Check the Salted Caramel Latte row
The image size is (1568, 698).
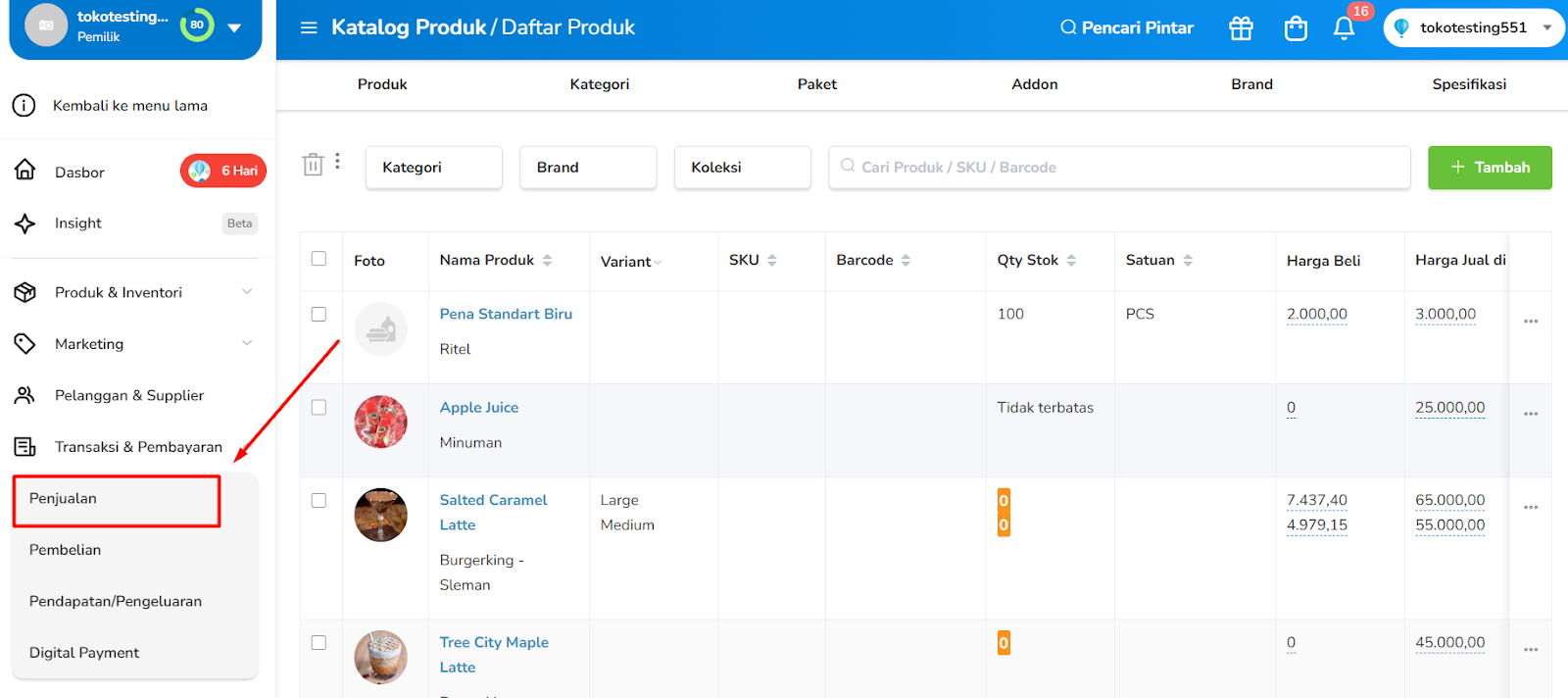click(318, 500)
